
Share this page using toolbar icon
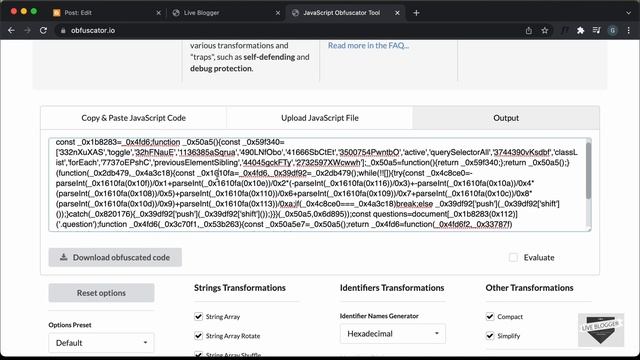529,31
